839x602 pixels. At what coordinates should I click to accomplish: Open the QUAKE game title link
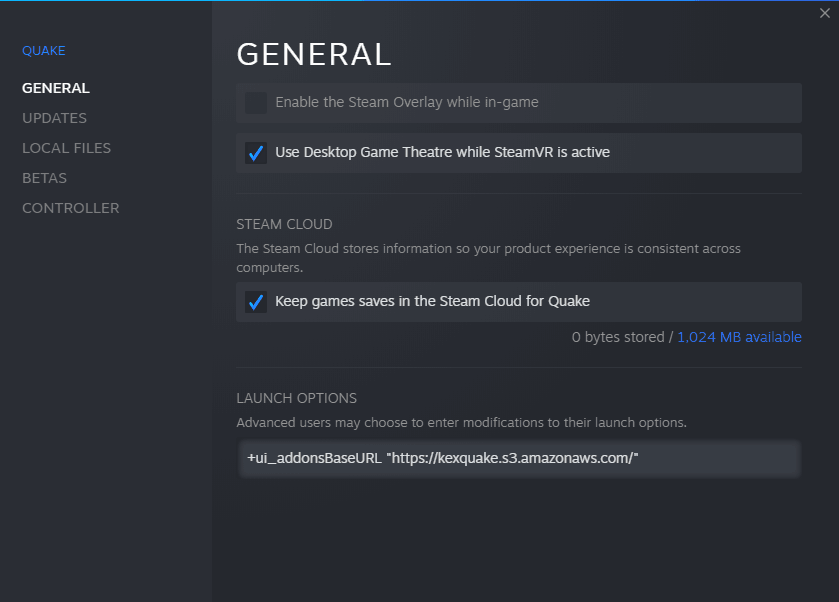[43, 51]
